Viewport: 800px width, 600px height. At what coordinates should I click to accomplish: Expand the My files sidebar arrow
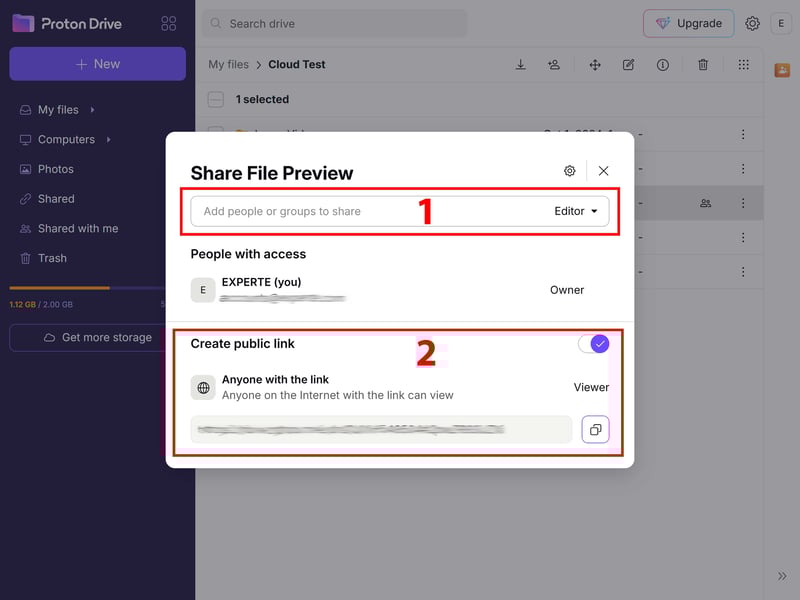(92, 110)
